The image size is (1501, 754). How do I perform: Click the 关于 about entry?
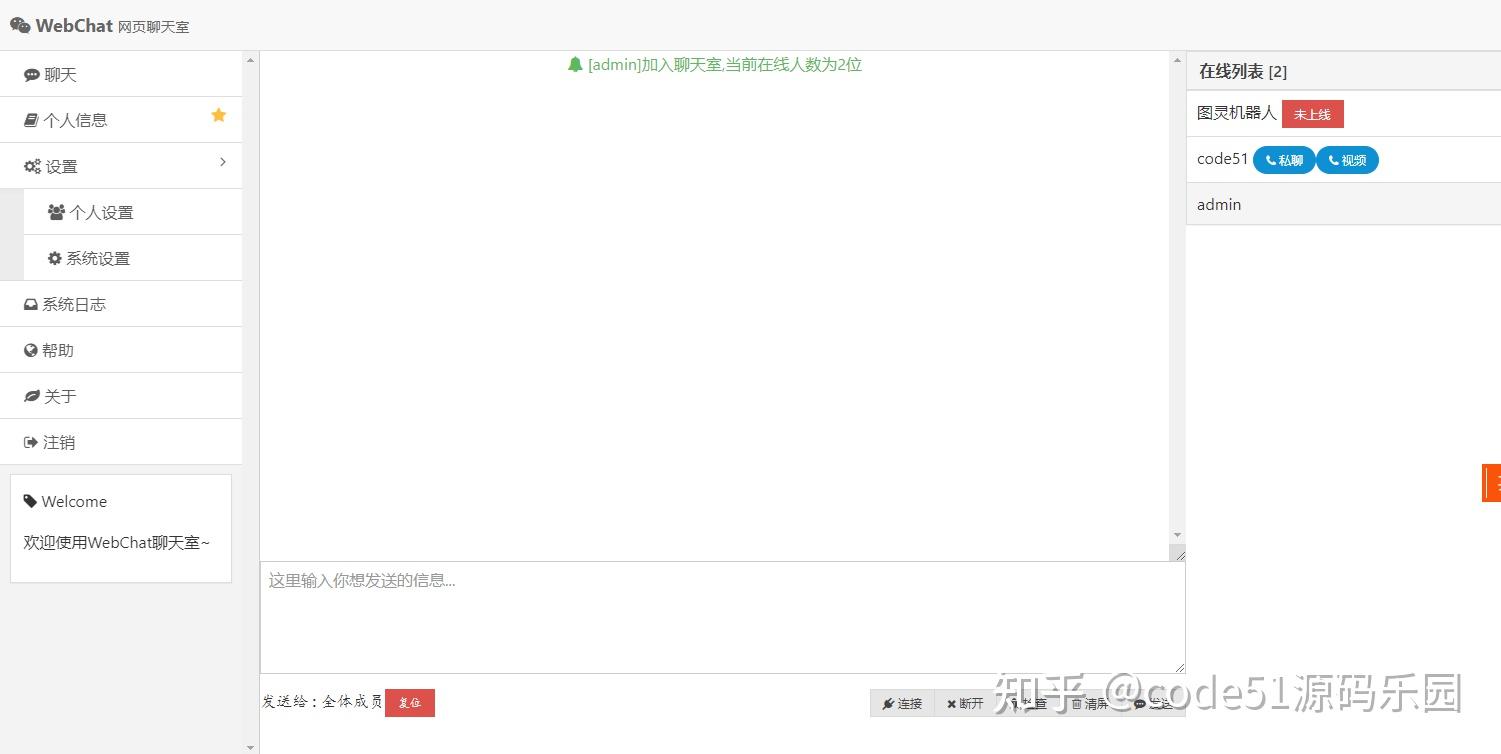(55, 395)
